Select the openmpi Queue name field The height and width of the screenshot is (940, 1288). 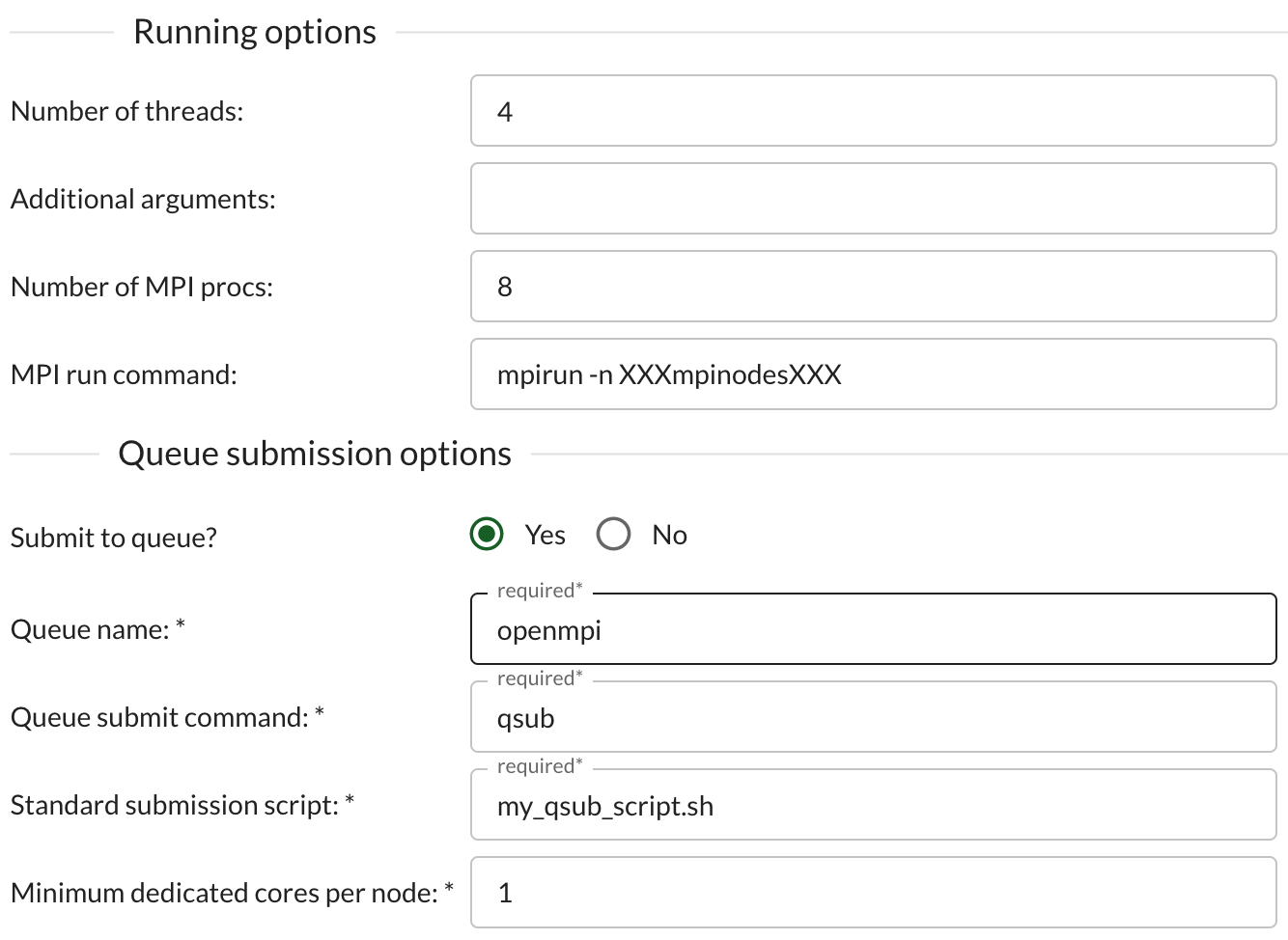coord(869,629)
